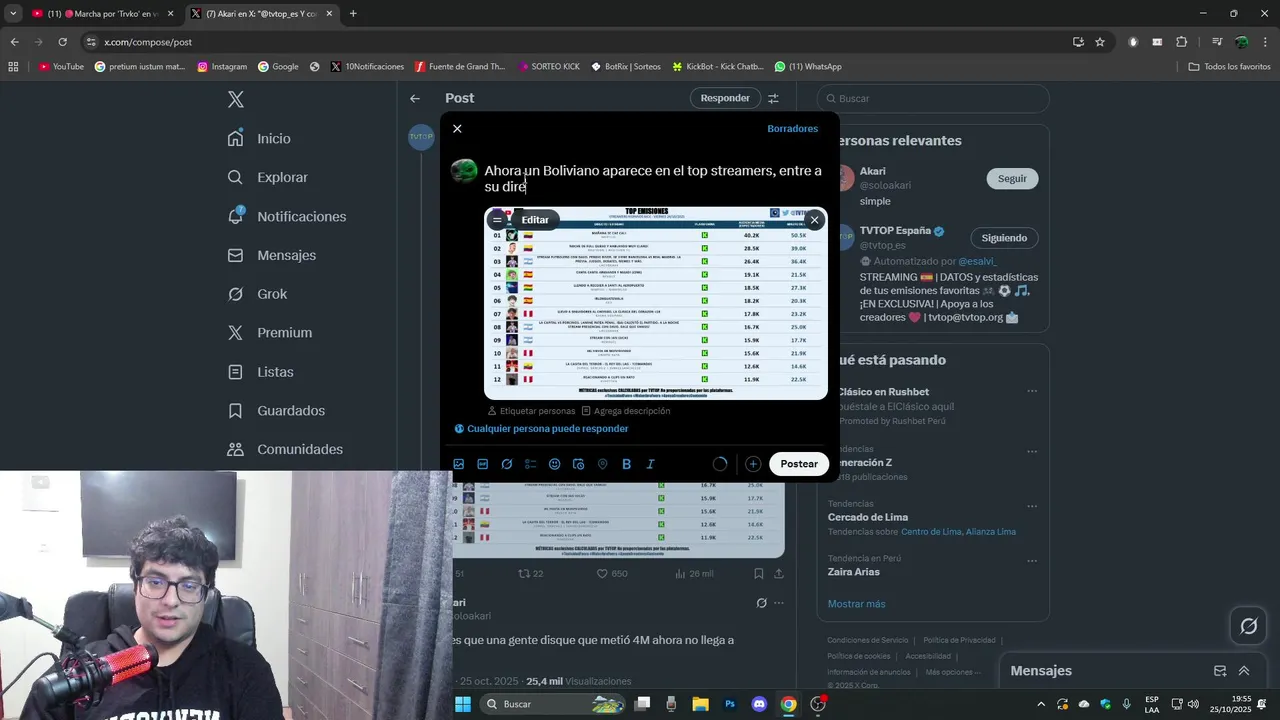Open Discord from the Windows taskbar
The image size is (1280, 720).
(x=759, y=704)
